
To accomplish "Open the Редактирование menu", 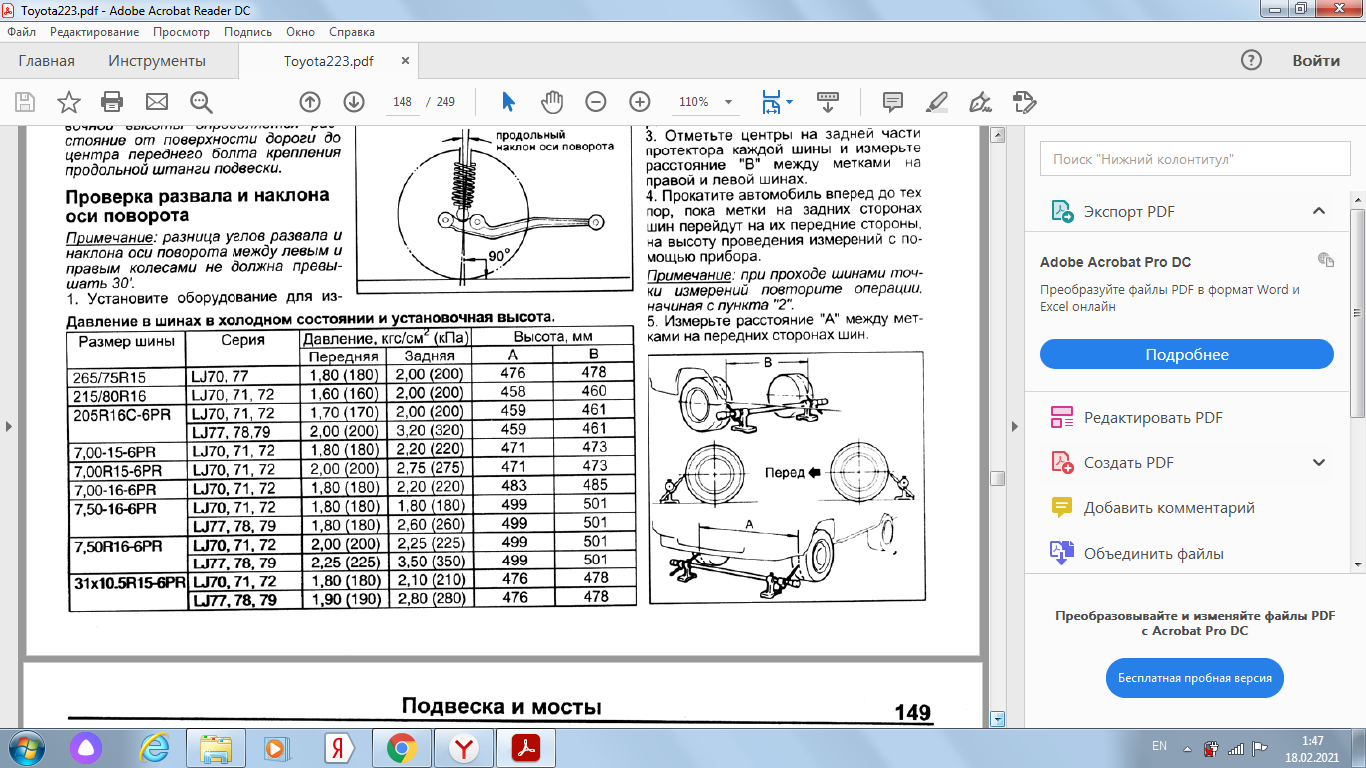I will click(94, 32).
